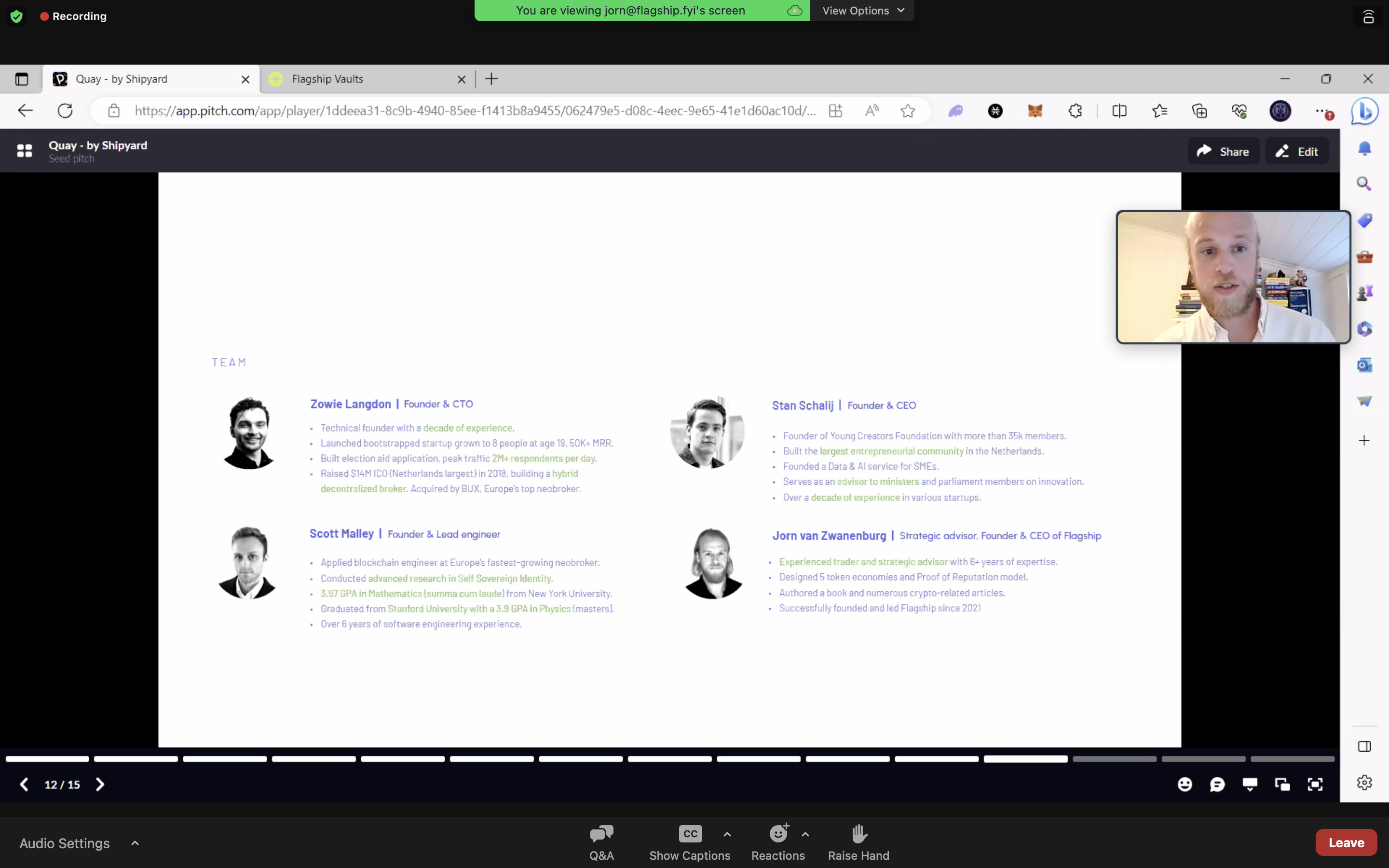1389x868 pixels.
Task: Expand the Audio Settings caret
Action: click(x=135, y=843)
